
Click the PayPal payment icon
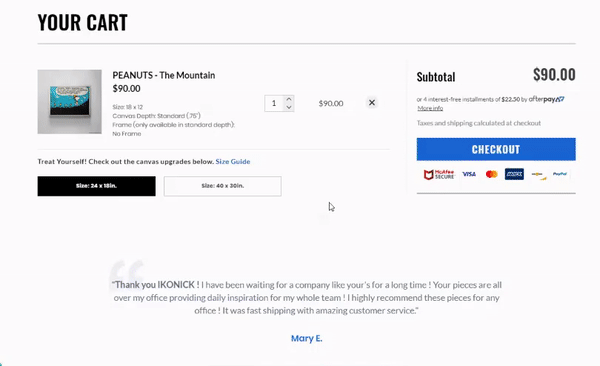coord(559,174)
